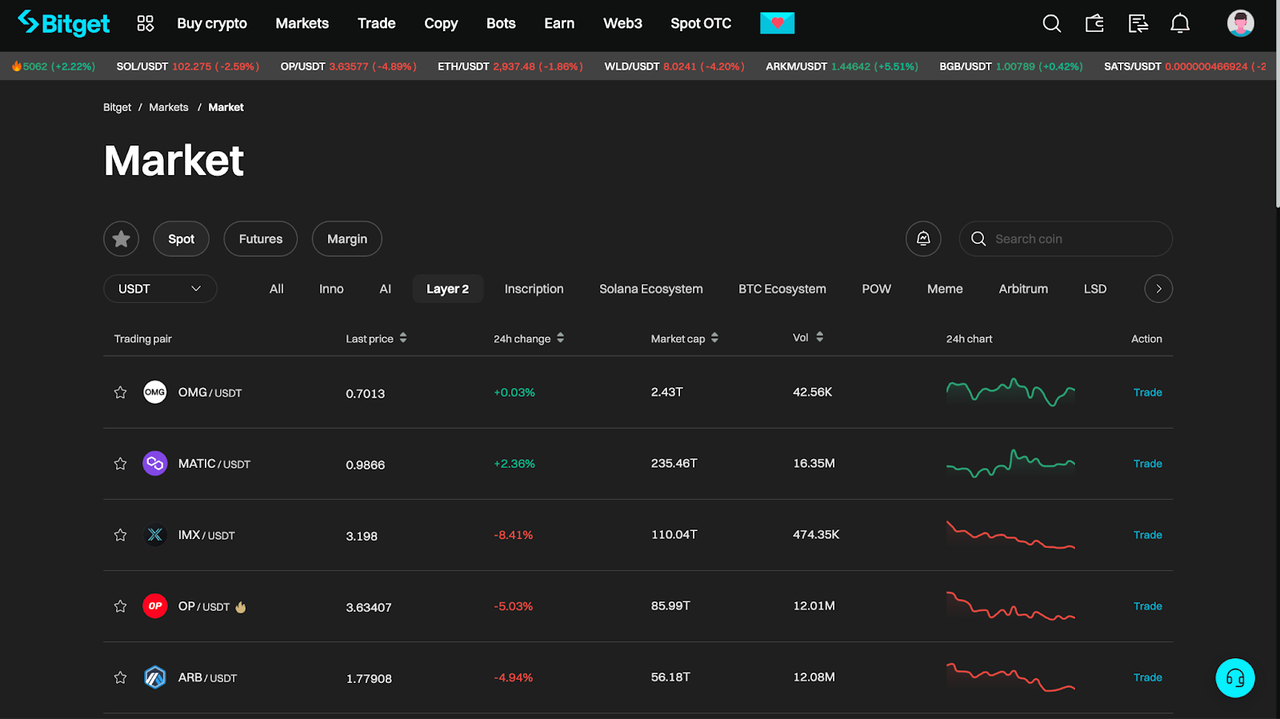This screenshot has height=719, width=1280.
Task: Open Spot OTC in top navigation
Action: (701, 23)
